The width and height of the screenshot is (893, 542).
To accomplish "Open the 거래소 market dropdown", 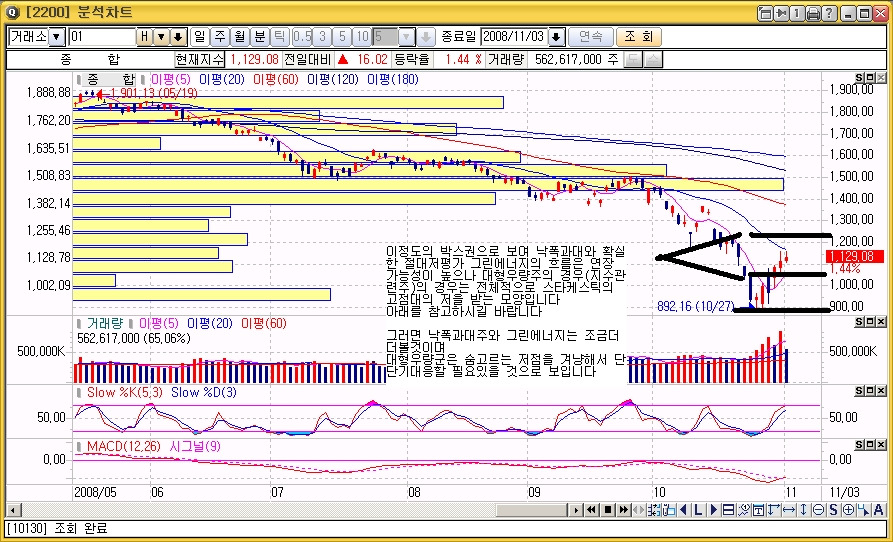I will 57,37.
